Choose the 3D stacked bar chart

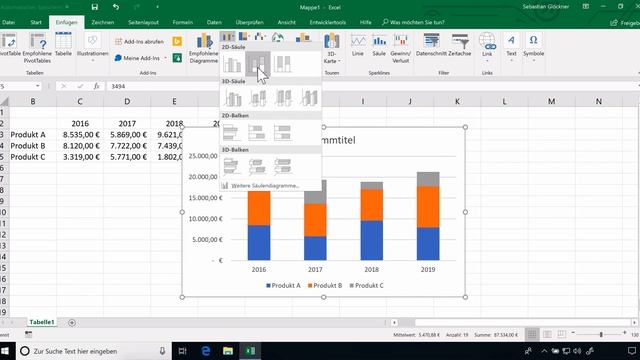pyautogui.click(x=257, y=167)
